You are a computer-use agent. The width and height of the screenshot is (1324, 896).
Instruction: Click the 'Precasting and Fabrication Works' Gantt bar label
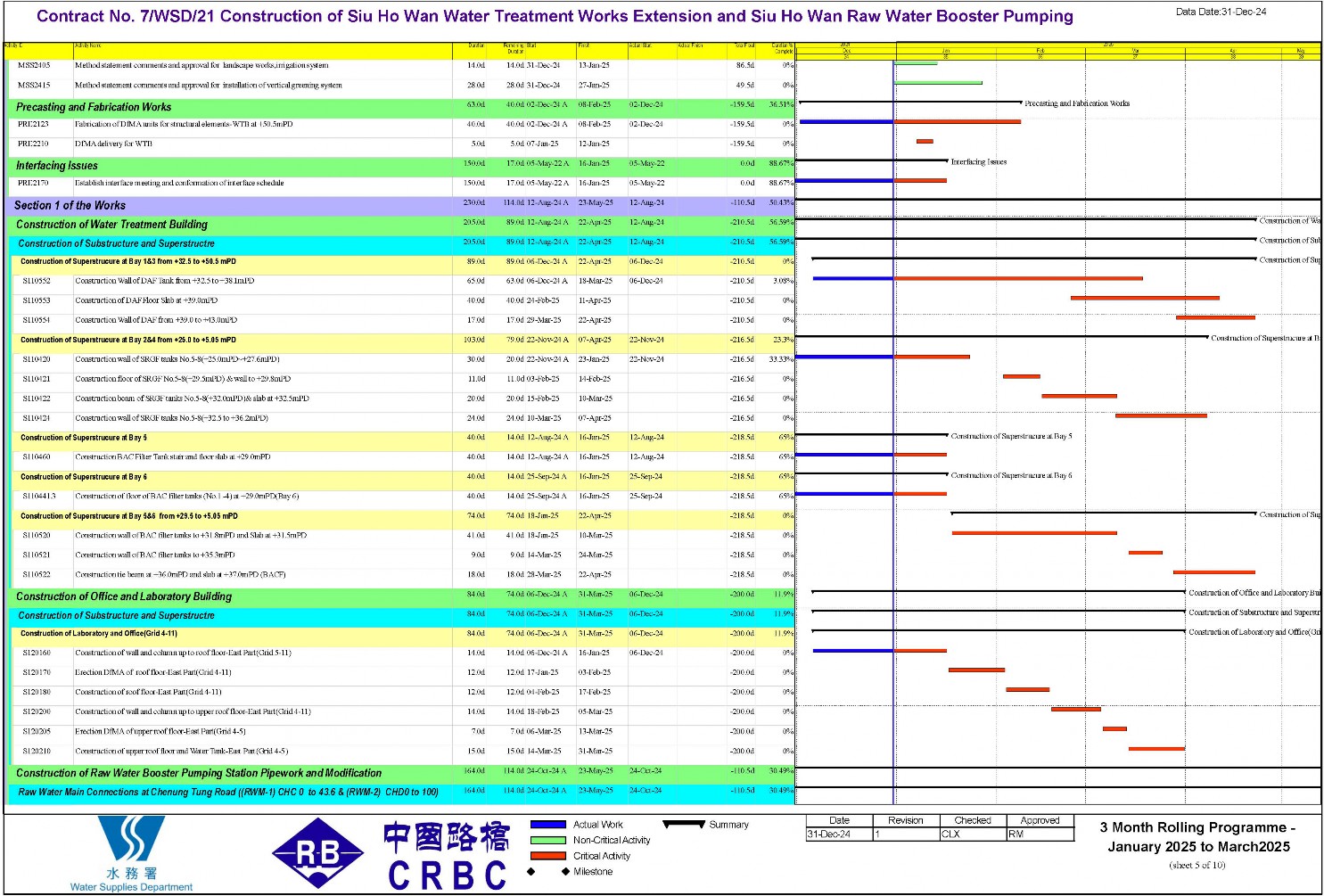(x=1077, y=103)
